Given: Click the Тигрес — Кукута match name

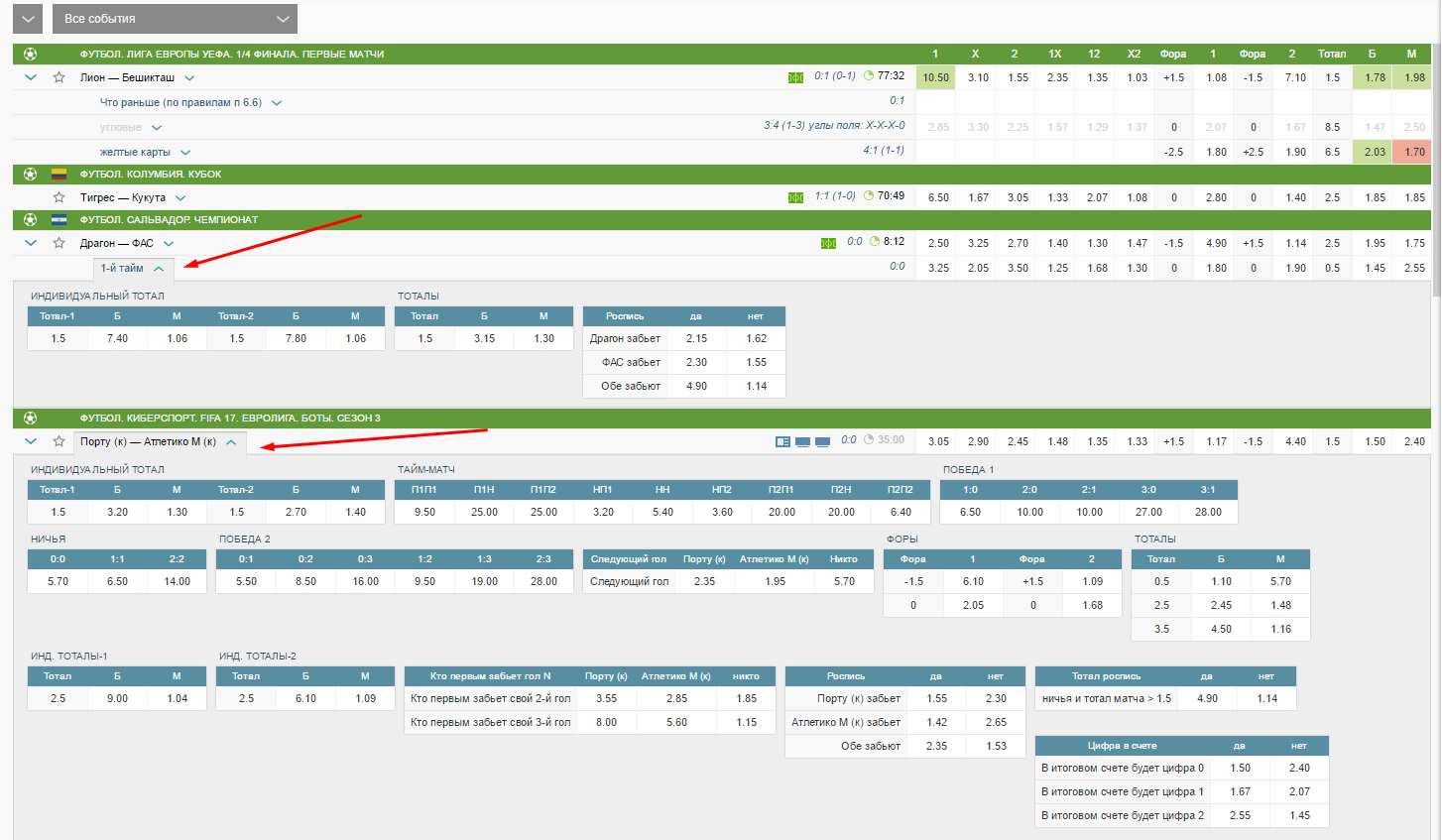Looking at the screenshot, I should (x=123, y=197).
